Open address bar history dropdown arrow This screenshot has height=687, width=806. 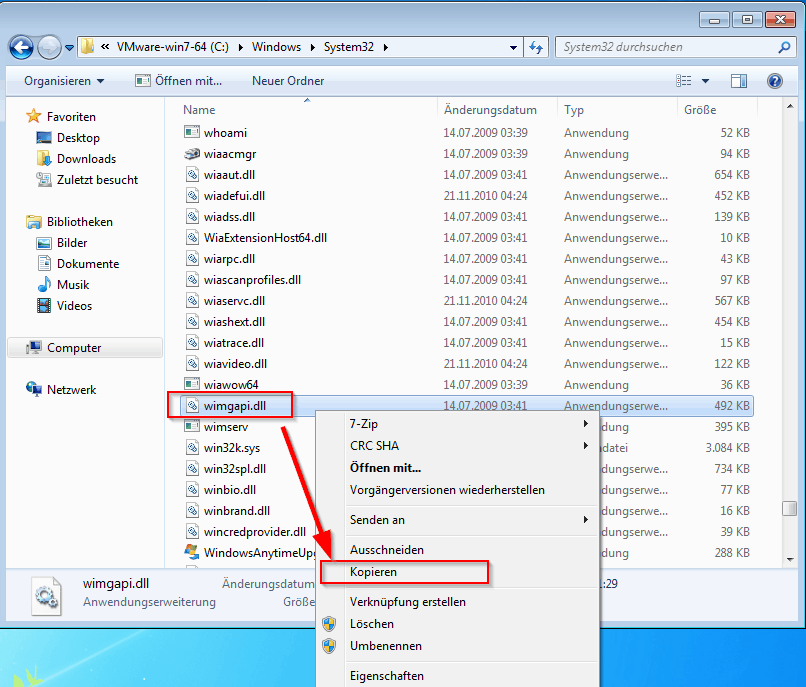513,47
